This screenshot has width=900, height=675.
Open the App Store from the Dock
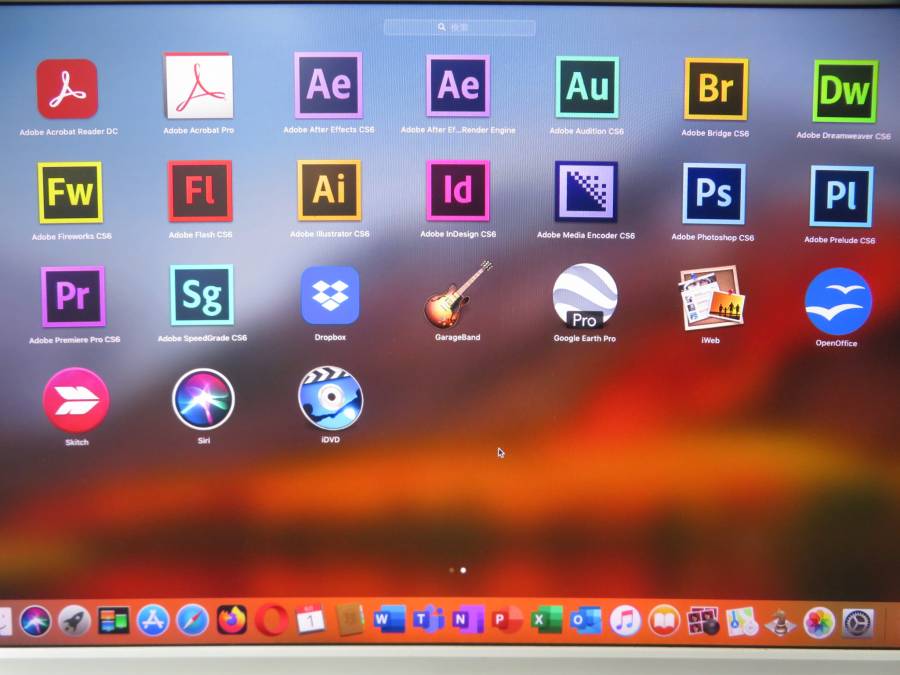(x=153, y=620)
